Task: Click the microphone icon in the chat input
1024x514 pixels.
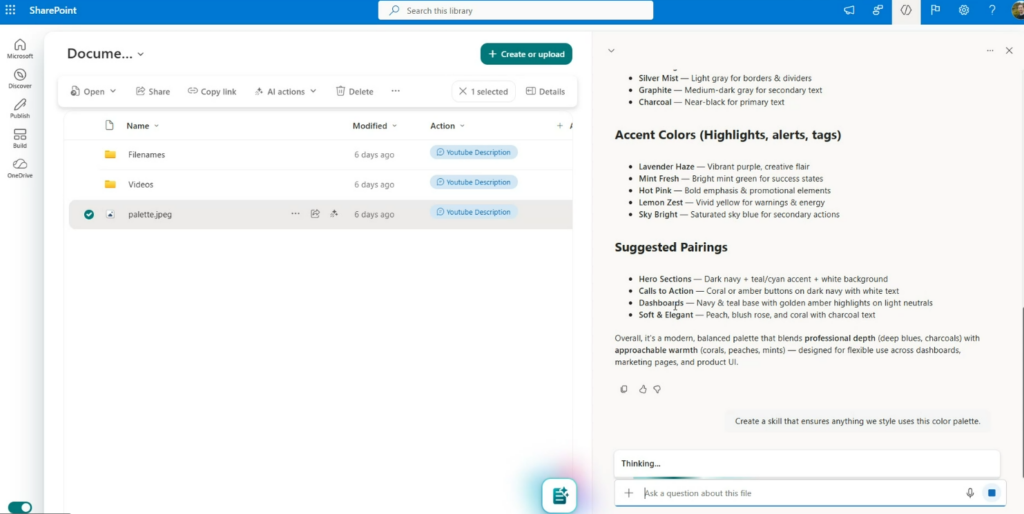Action: click(970, 493)
